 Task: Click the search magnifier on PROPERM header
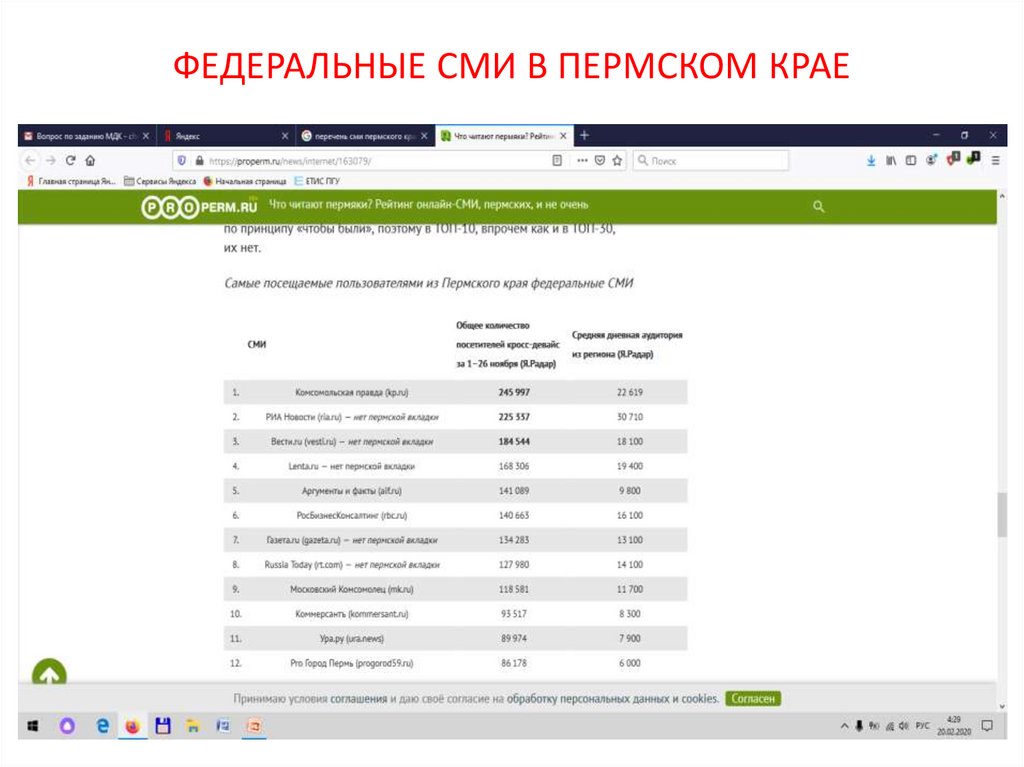click(818, 206)
